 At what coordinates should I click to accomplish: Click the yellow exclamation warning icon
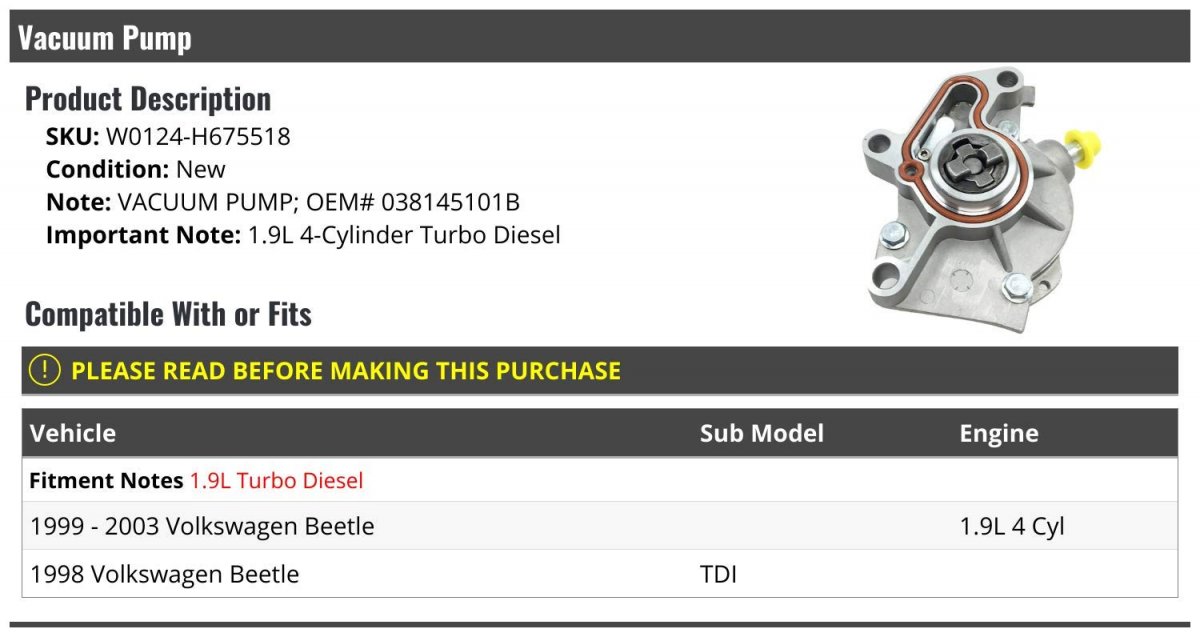[45, 370]
